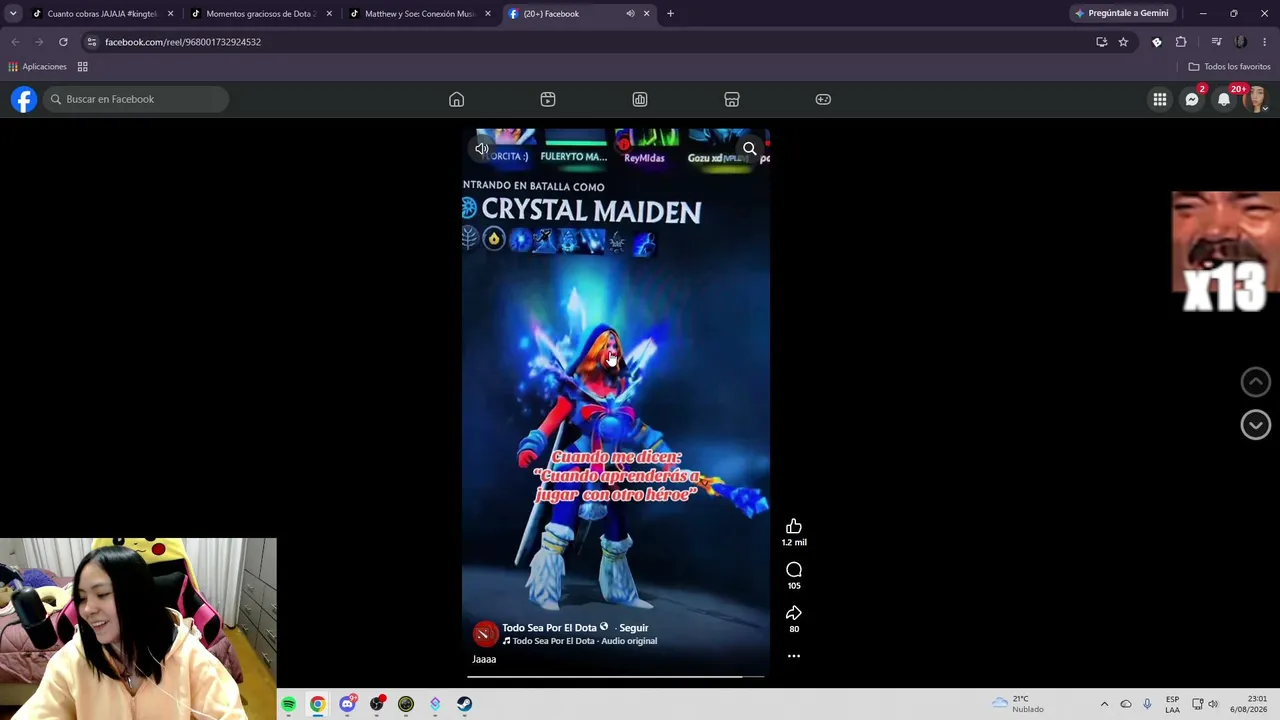
Task: Open the browser extensions puzzle icon
Action: 1181,42
